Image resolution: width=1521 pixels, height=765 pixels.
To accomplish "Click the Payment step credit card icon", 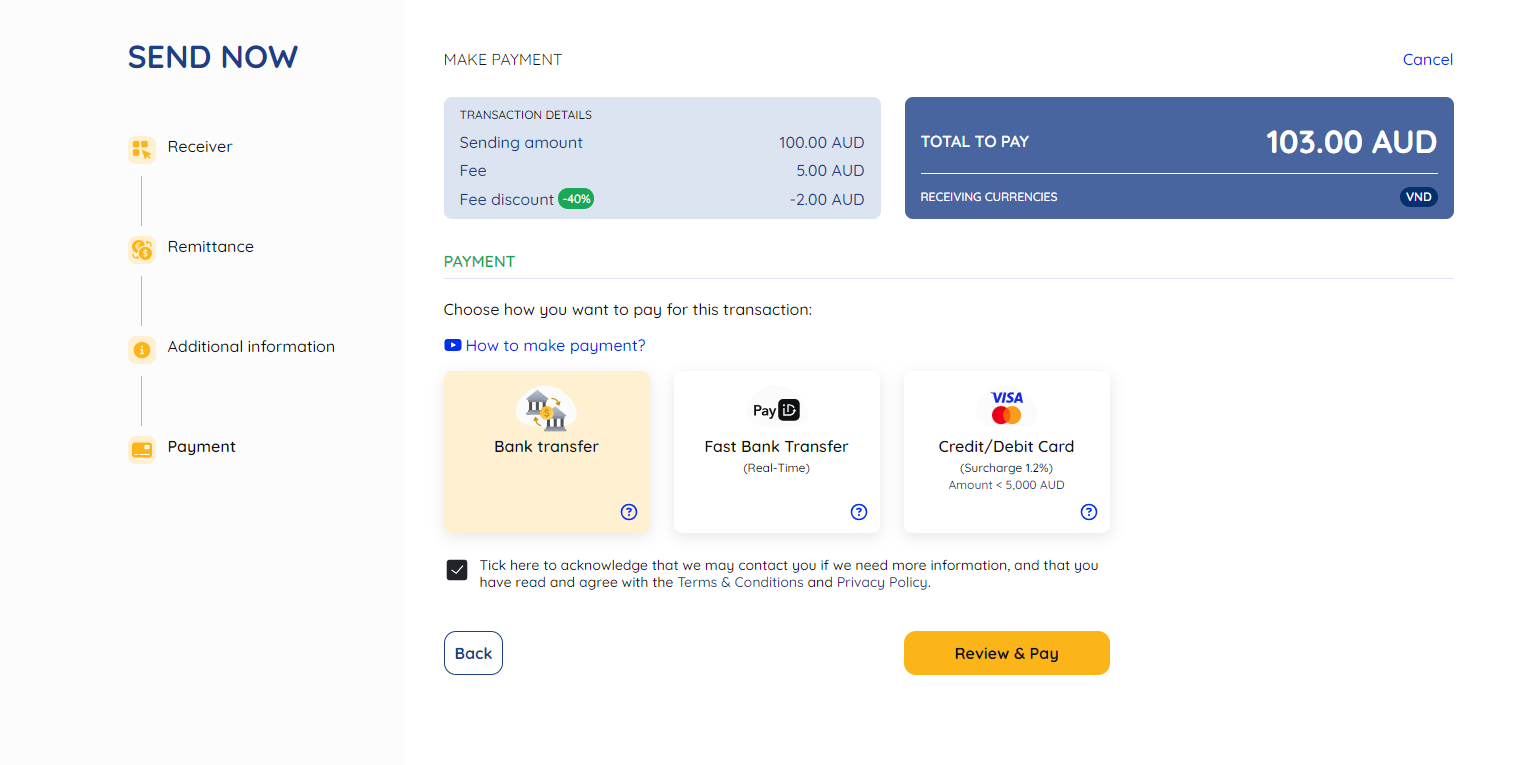I will [141, 447].
